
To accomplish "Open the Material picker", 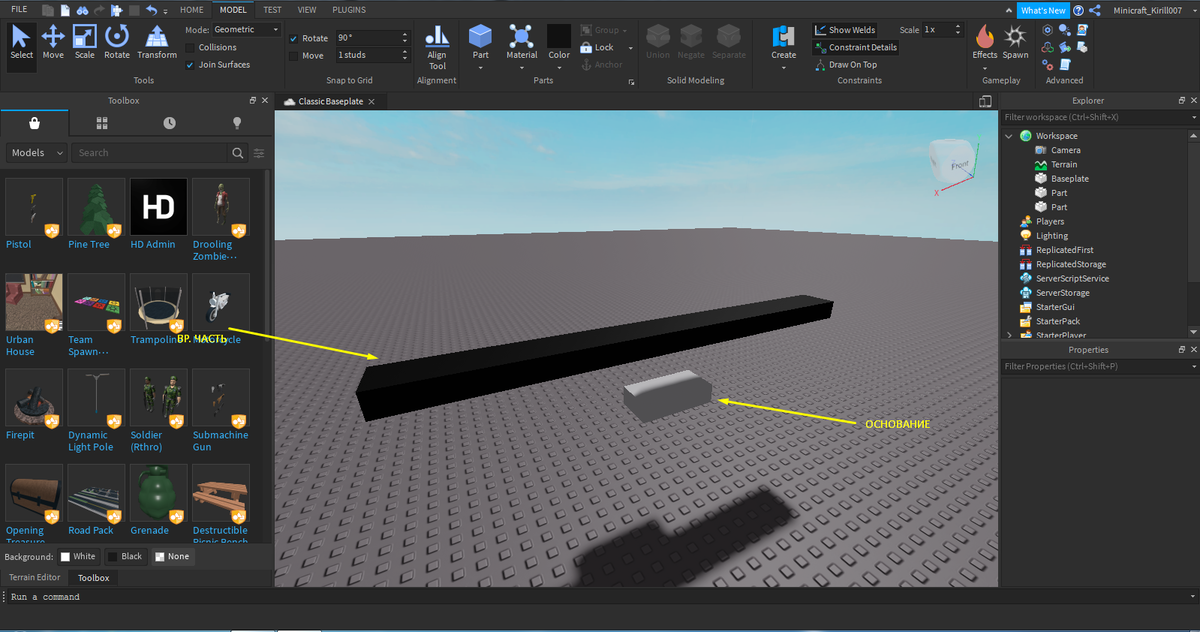I will (521, 42).
